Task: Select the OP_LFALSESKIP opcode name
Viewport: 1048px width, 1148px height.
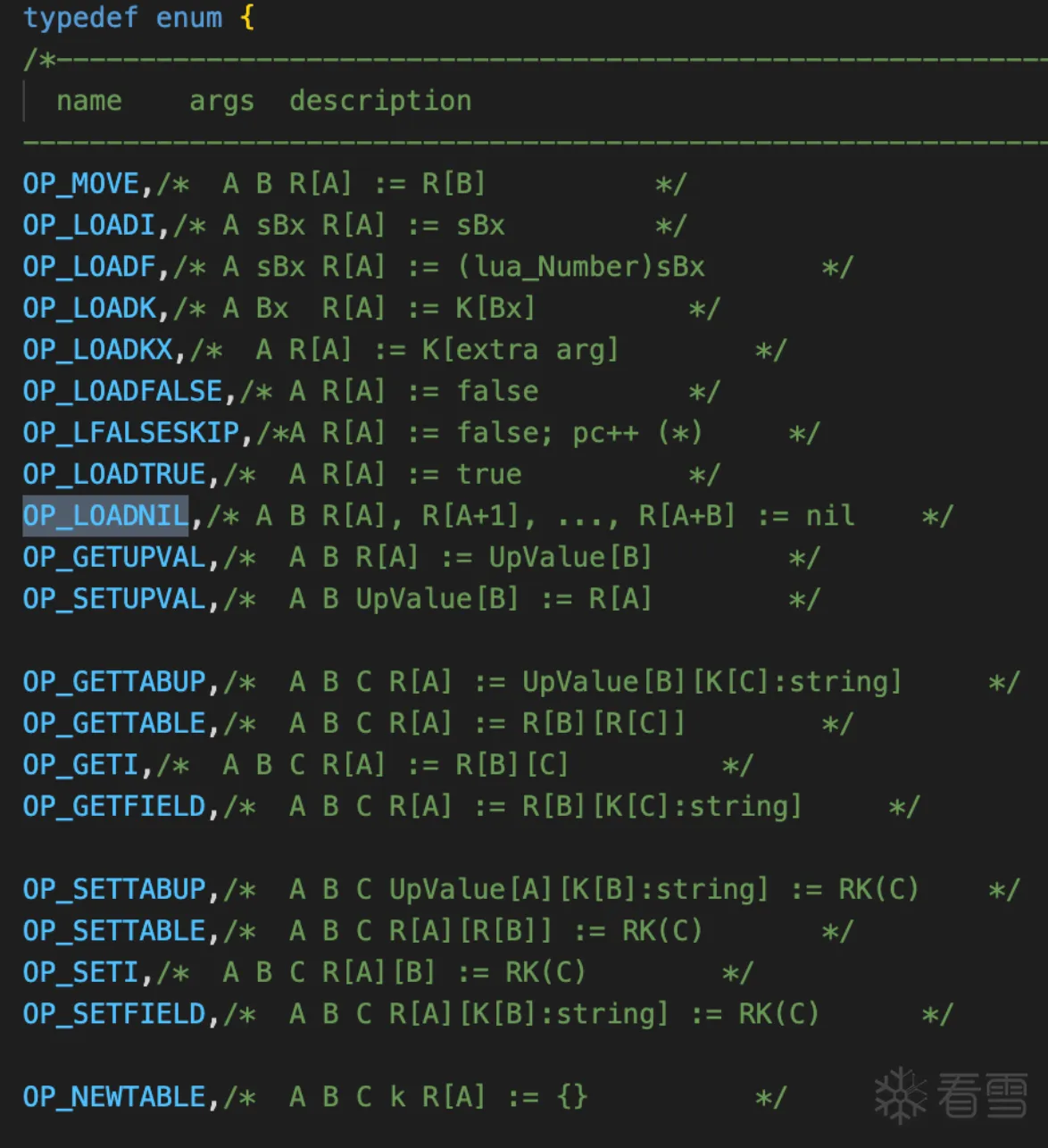Action: (131, 432)
